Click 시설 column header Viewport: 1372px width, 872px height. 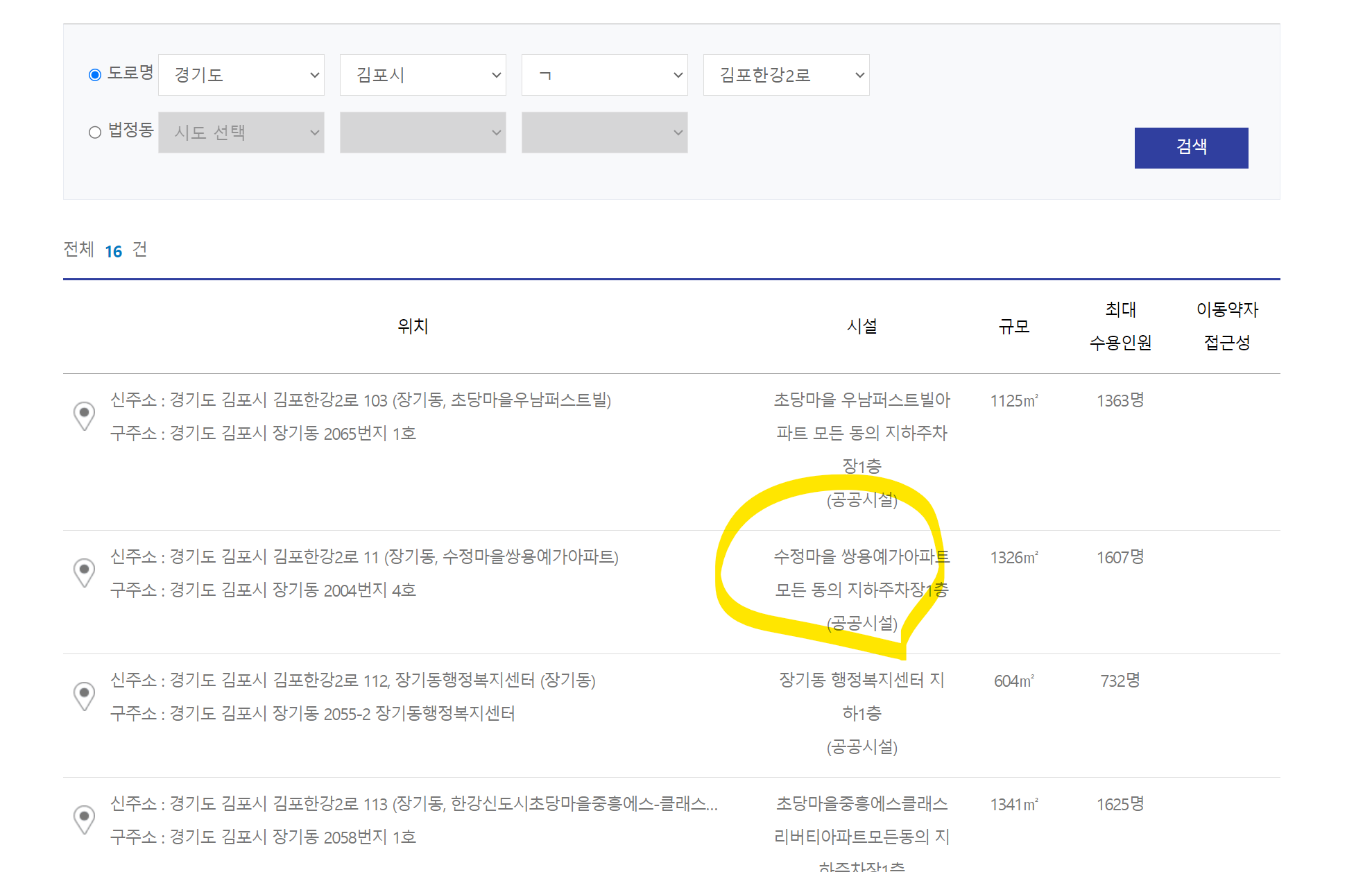861,326
